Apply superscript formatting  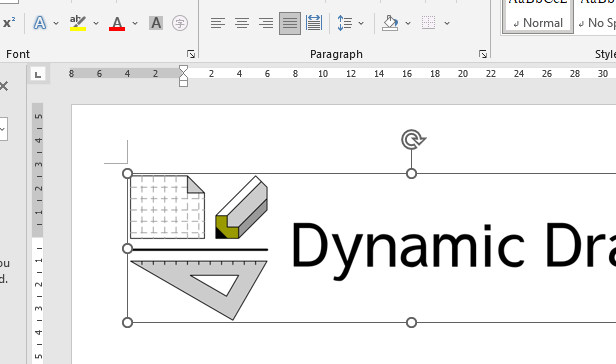(x=8, y=23)
